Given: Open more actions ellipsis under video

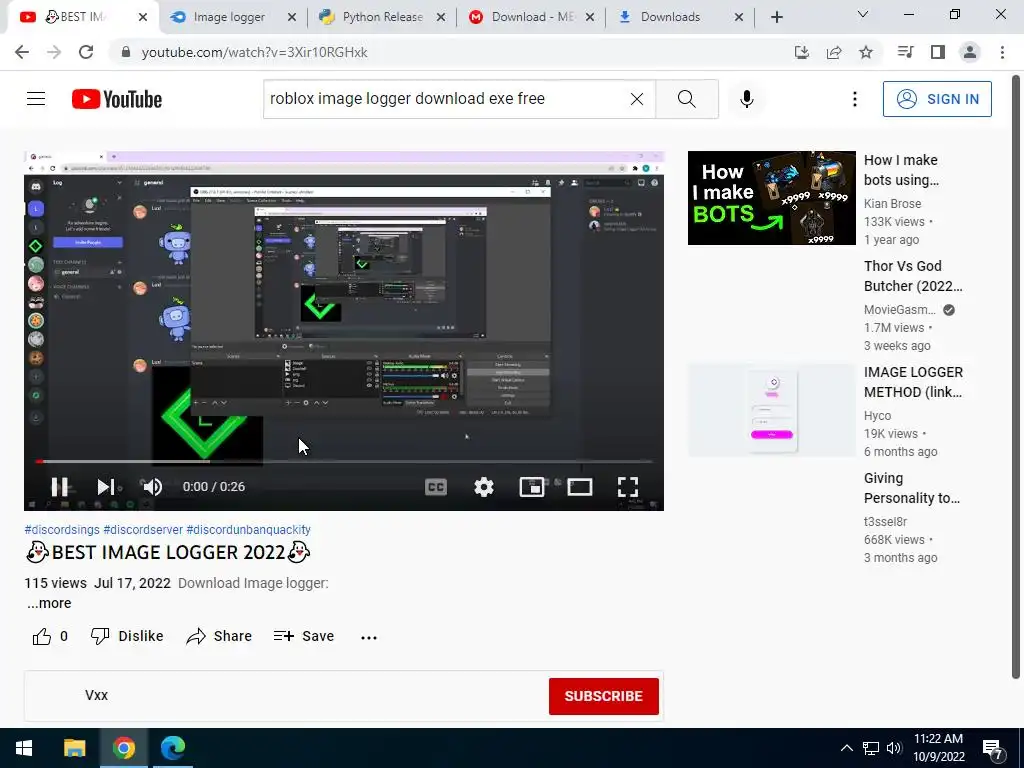Looking at the screenshot, I should pyautogui.click(x=369, y=637).
